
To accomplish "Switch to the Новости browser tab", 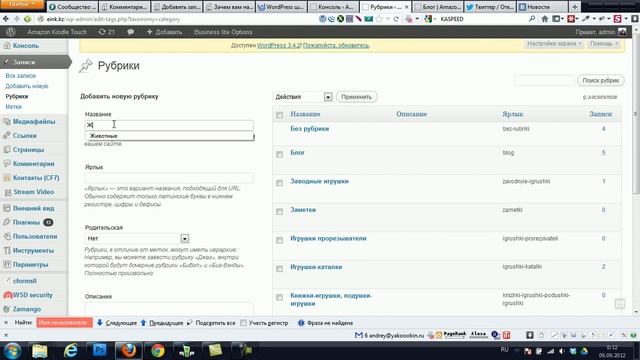I will [x=542, y=7].
